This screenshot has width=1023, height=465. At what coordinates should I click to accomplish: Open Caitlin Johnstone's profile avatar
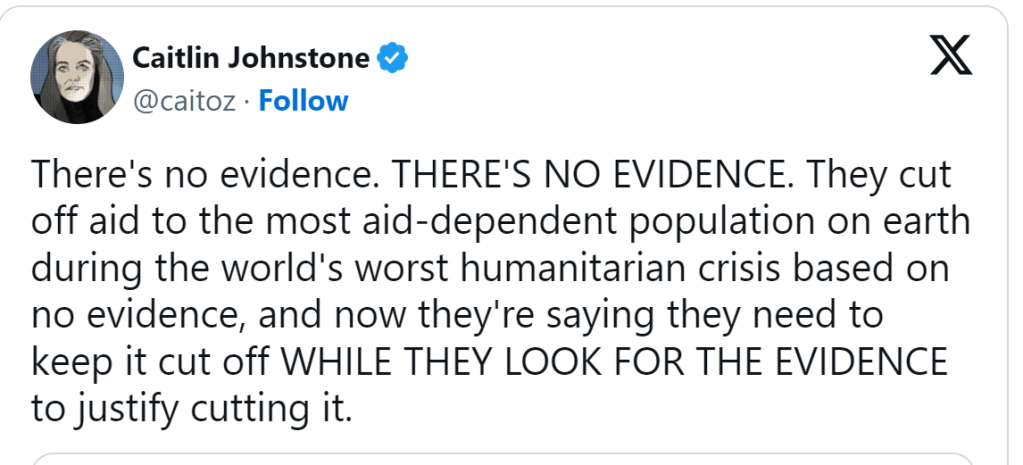click(77, 78)
